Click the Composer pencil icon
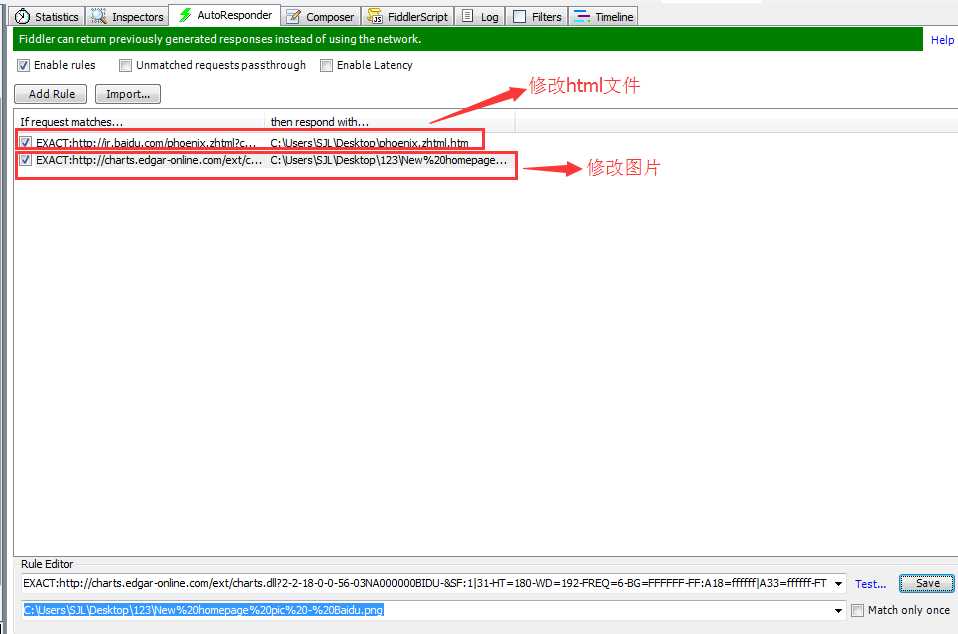Viewport: 958px width, 634px height. [293, 16]
